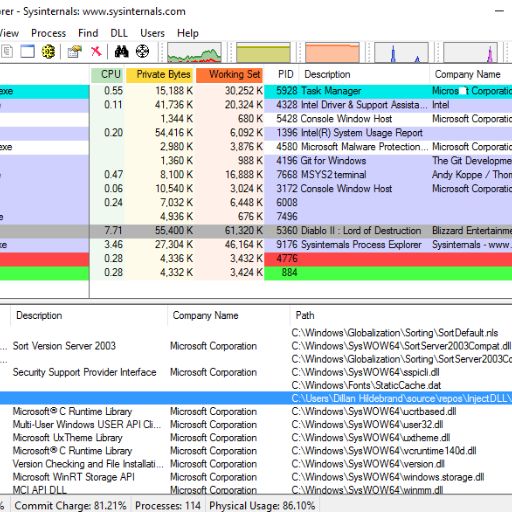
Task: Select Intel(R) System Usage Report row
Action: (256, 133)
